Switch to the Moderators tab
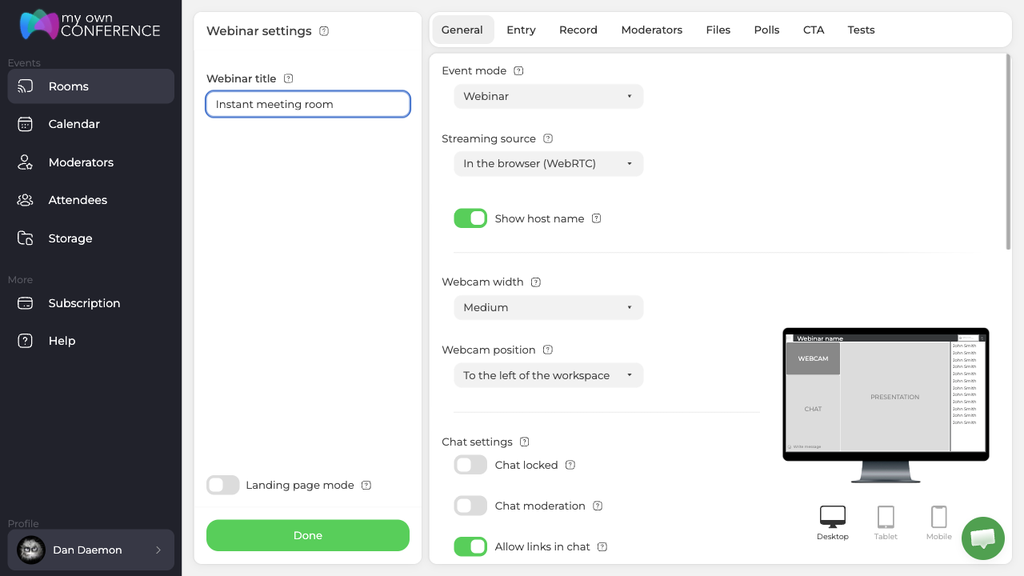The image size is (1024, 576). [x=652, y=30]
